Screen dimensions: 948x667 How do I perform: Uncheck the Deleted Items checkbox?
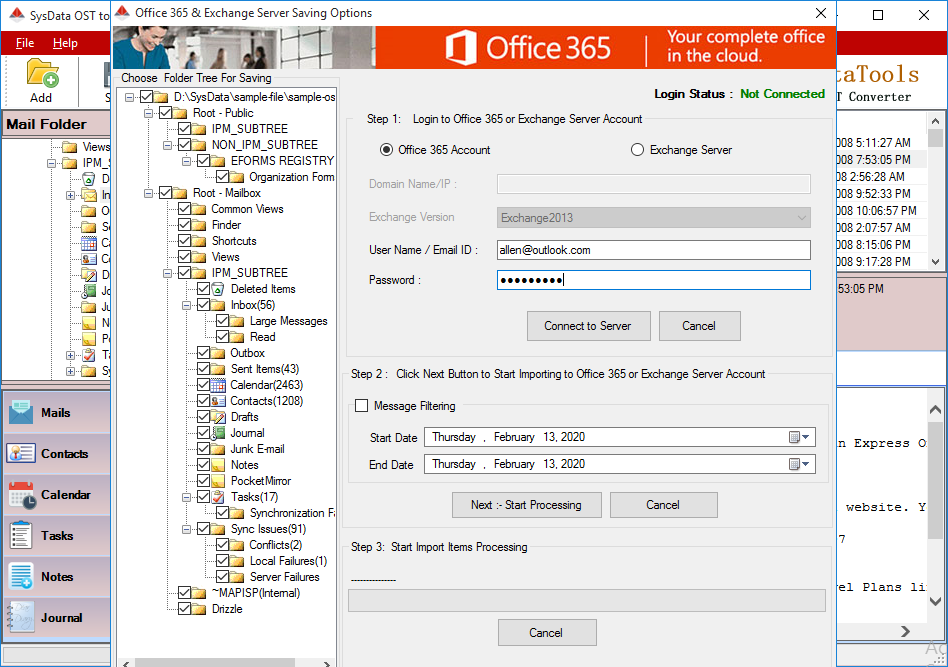pyautogui.click(x=203, y=289)
